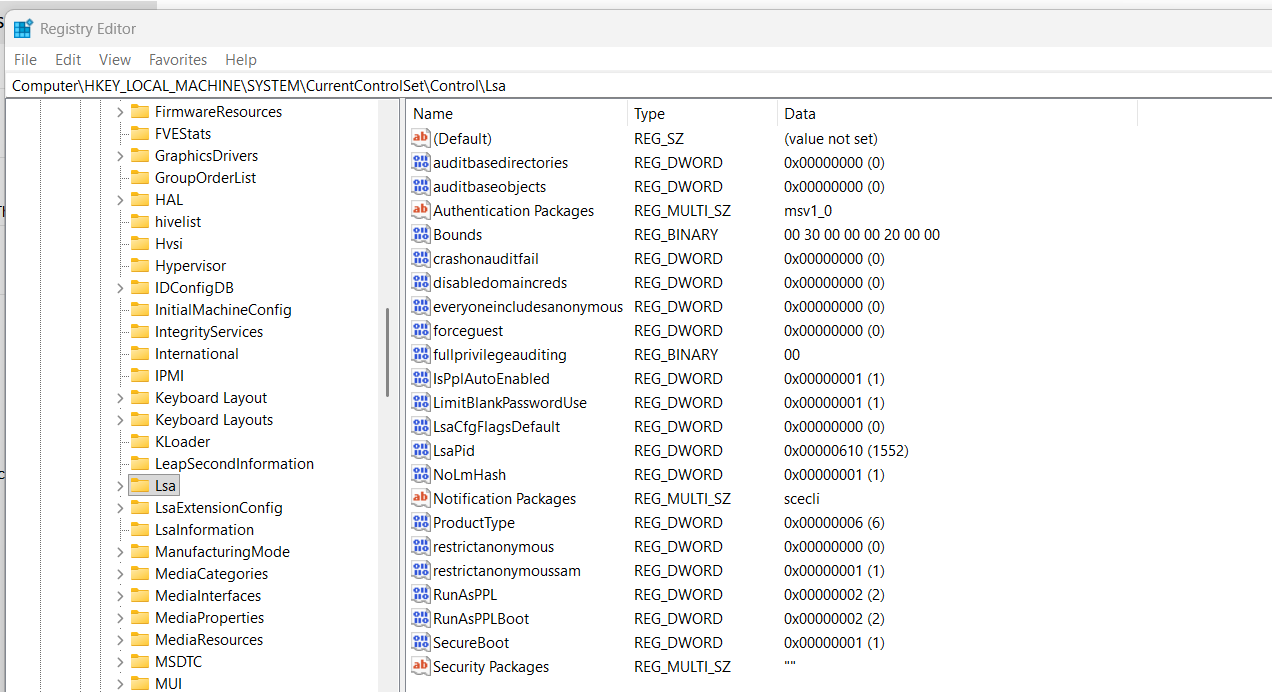
Task: Open the View menu
Action: pyautogui.click(x=115, y=60)
